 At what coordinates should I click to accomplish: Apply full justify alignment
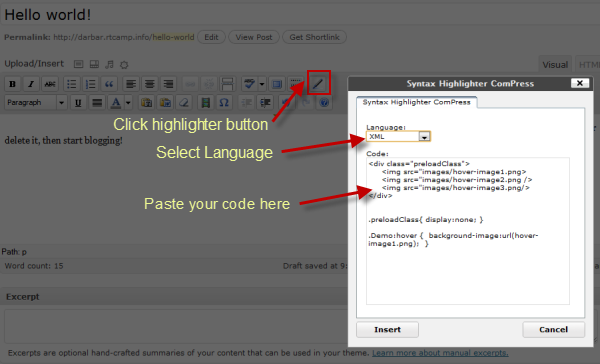click(97, 103)
